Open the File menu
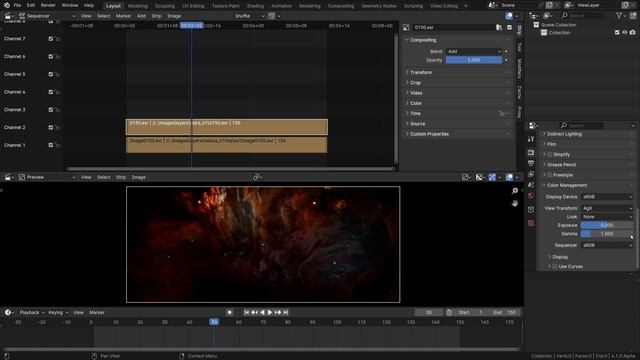This screenshot has height=360, width=640. pyautogui.click(x=17, y=5)
